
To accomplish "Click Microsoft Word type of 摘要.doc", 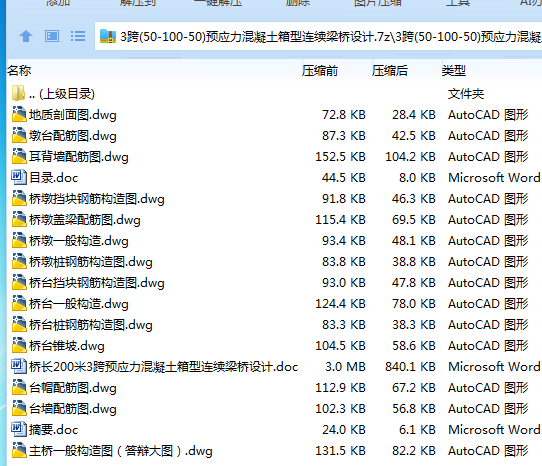I will 494,430.
